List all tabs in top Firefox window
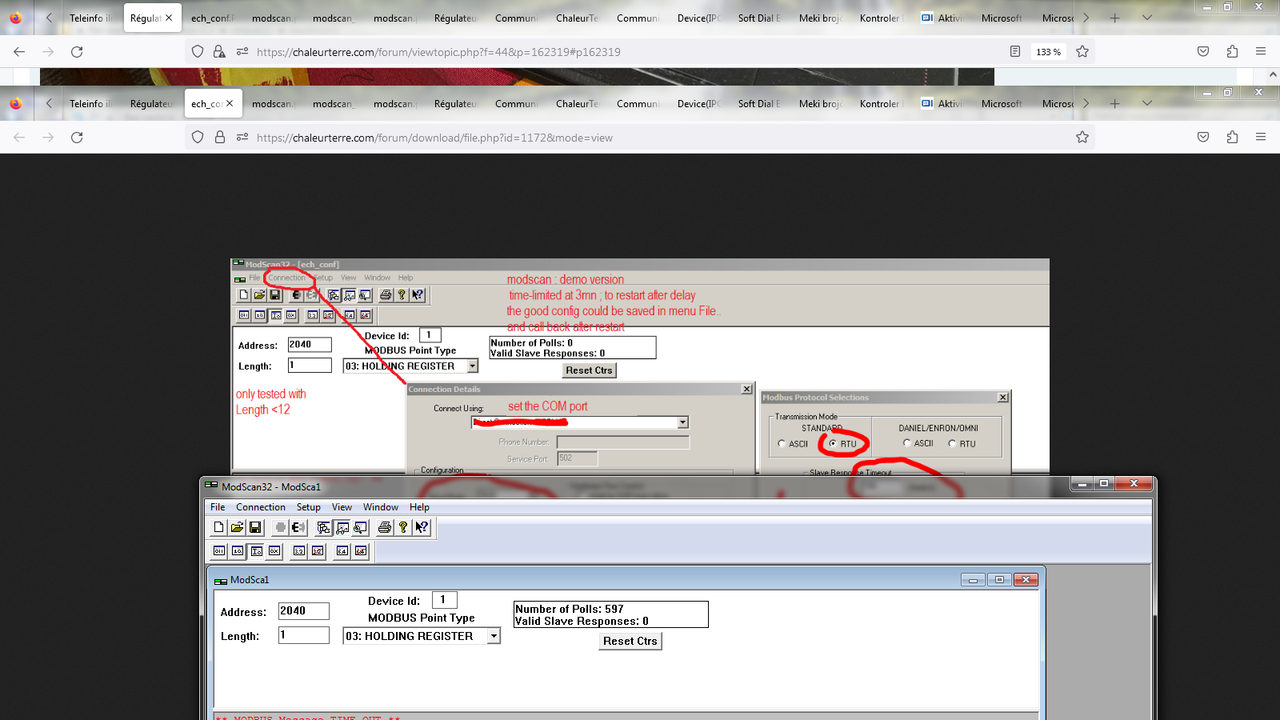Screen dimensions: 1280x720 point(1146,18)
